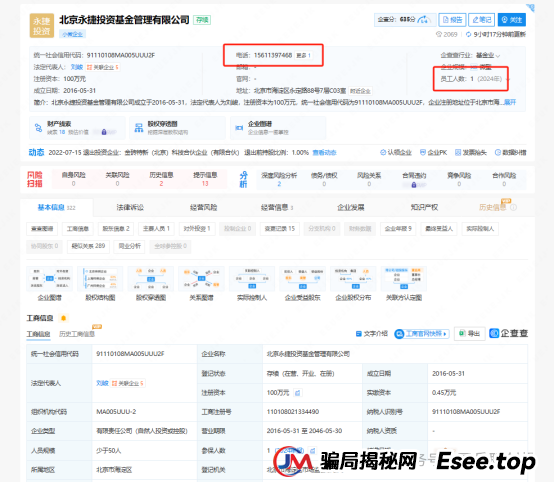Select the 主要人员 1 chip
Image resolution: width=554 pixels, height=482 pixels.
click(x=156, y=229)
